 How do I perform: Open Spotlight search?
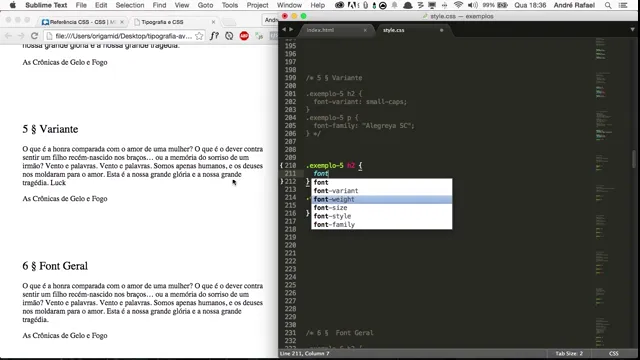[x=608, y=5]
